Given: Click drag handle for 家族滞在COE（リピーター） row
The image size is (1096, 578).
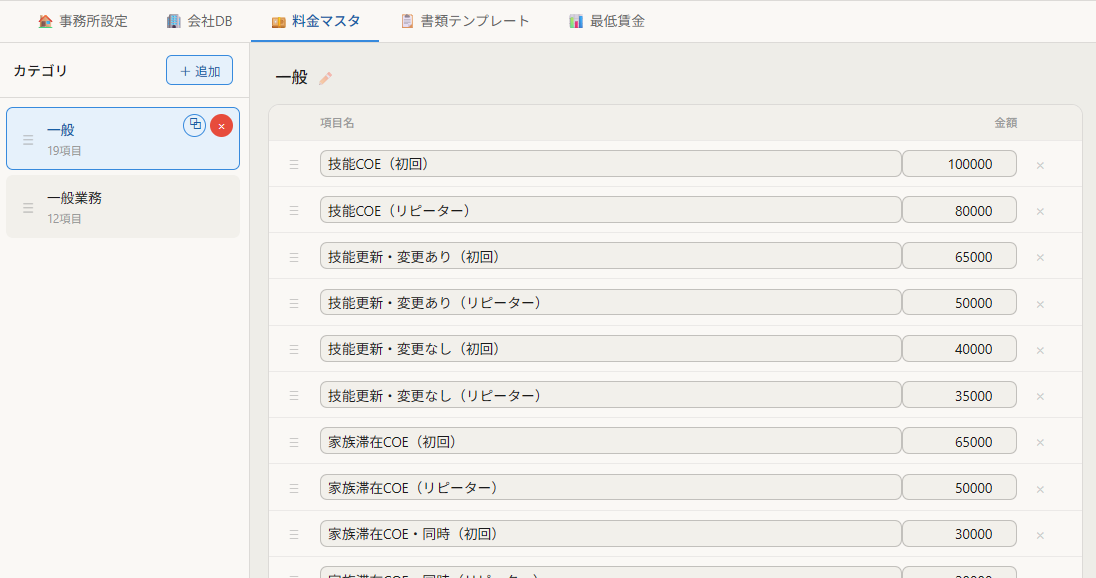Looking at the screenshot, I should [x=294, y=489].
